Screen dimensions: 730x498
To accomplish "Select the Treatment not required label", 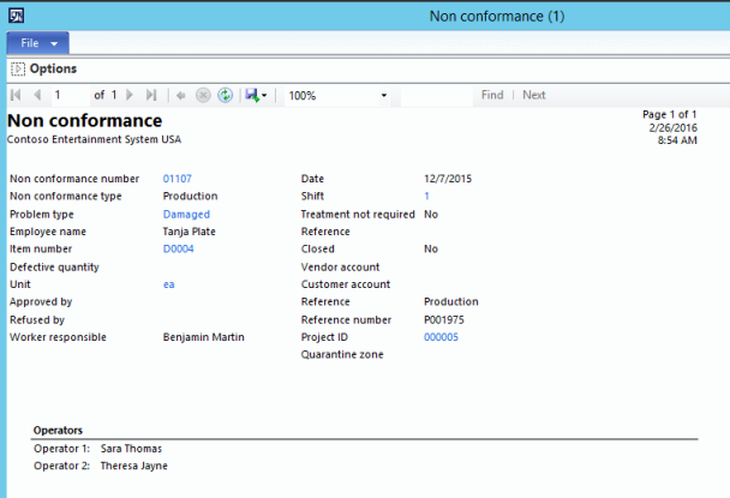I will [x=358, y=215].
